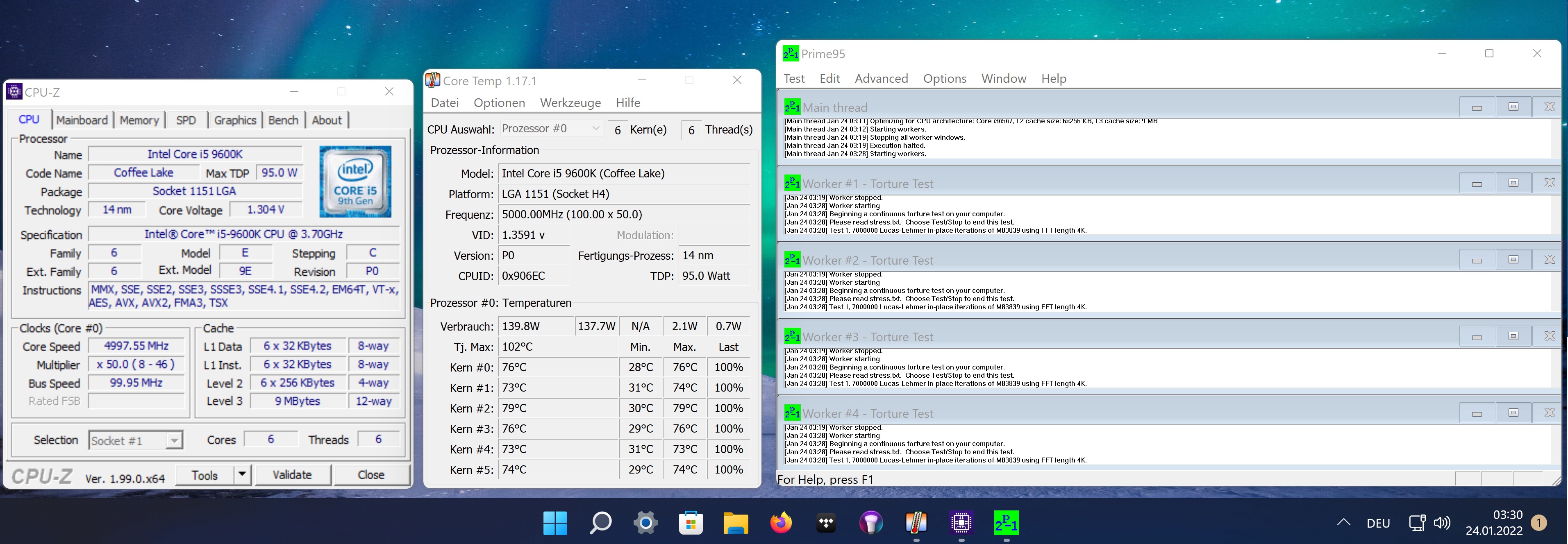Image resolution: width=1568 pixels, height=544 pixels.
Task: Switch to the Memory tab in CPU-Z
Action: point(139,120)
